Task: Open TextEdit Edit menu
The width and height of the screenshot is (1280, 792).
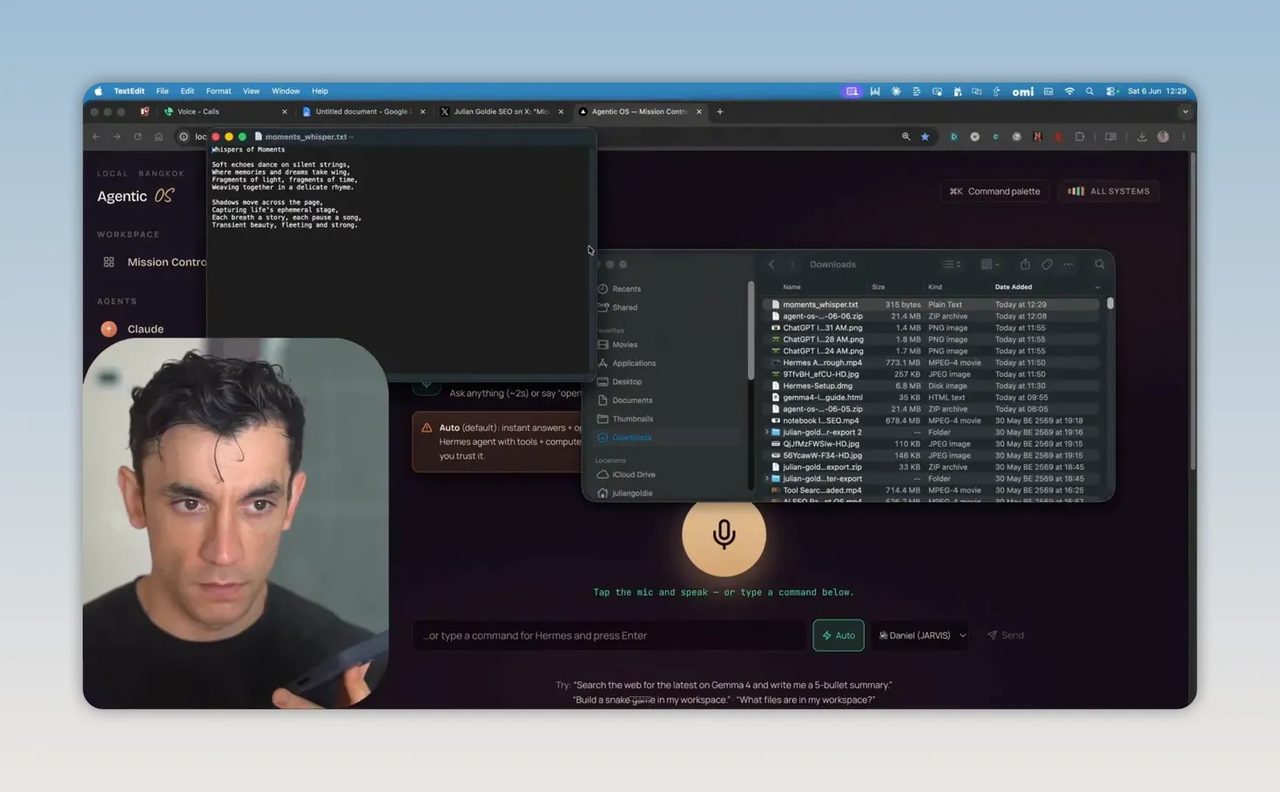Action: [x=187, y=91]
